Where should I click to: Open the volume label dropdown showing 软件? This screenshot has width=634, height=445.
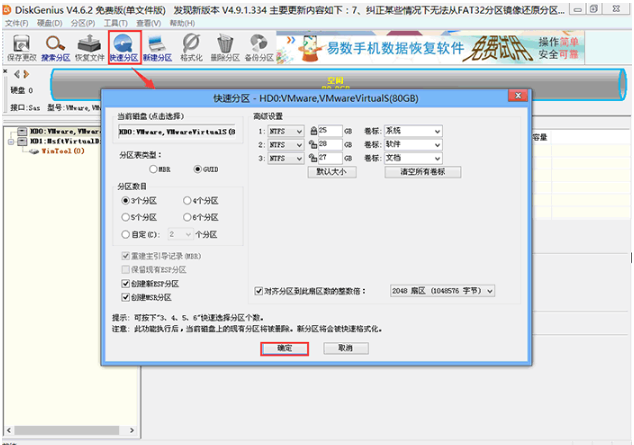(x=413, y=145)
